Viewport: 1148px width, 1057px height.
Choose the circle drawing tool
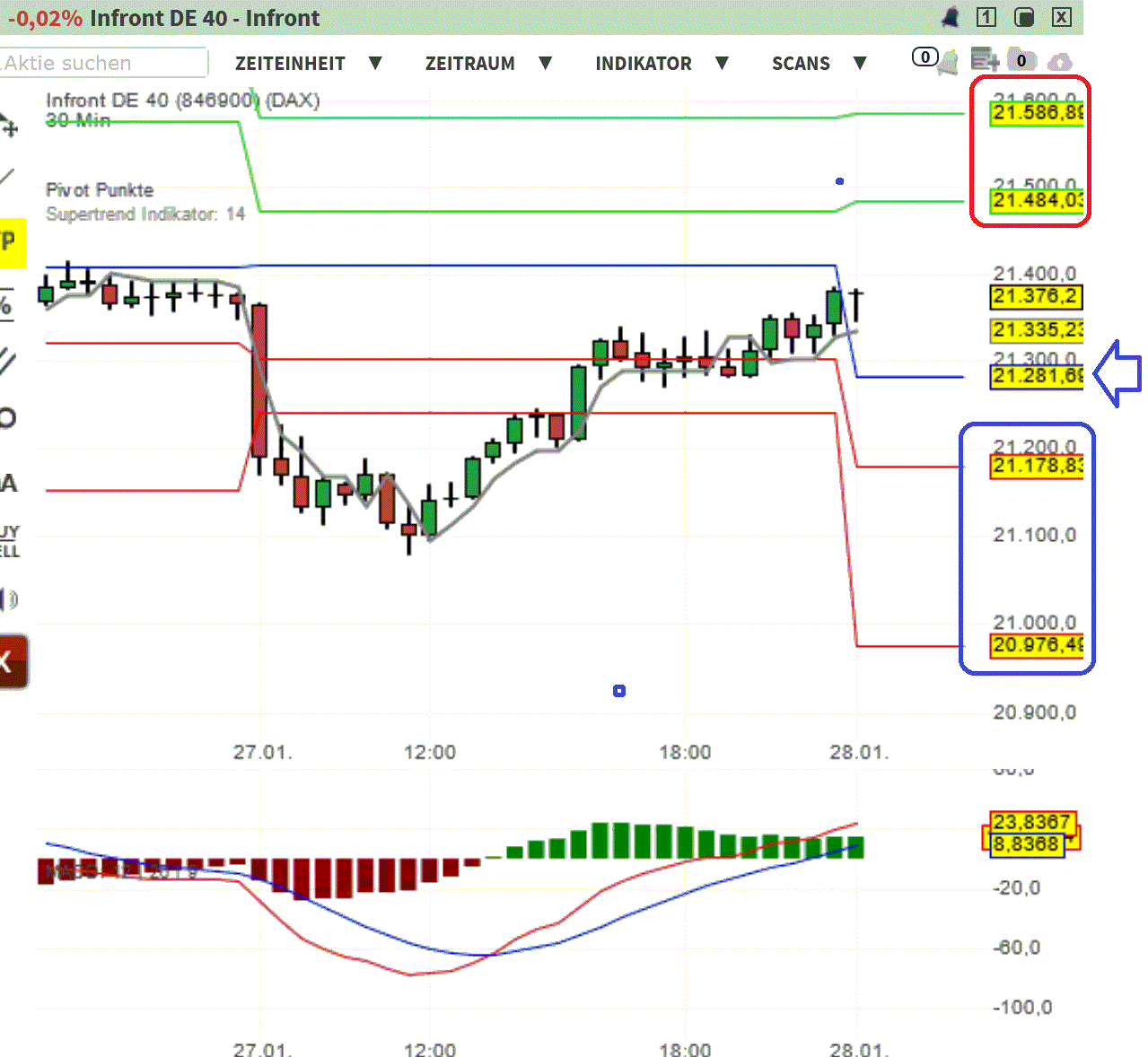point(6,417)
